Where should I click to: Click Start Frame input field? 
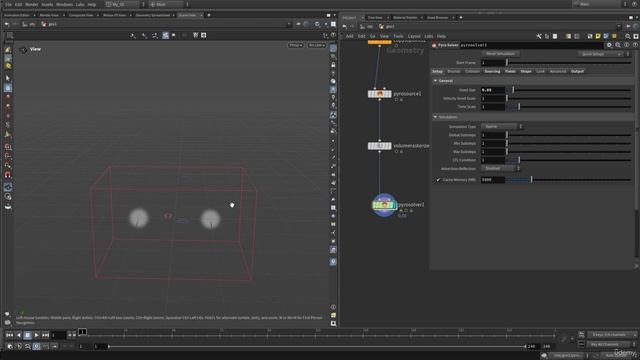[493, 63]
